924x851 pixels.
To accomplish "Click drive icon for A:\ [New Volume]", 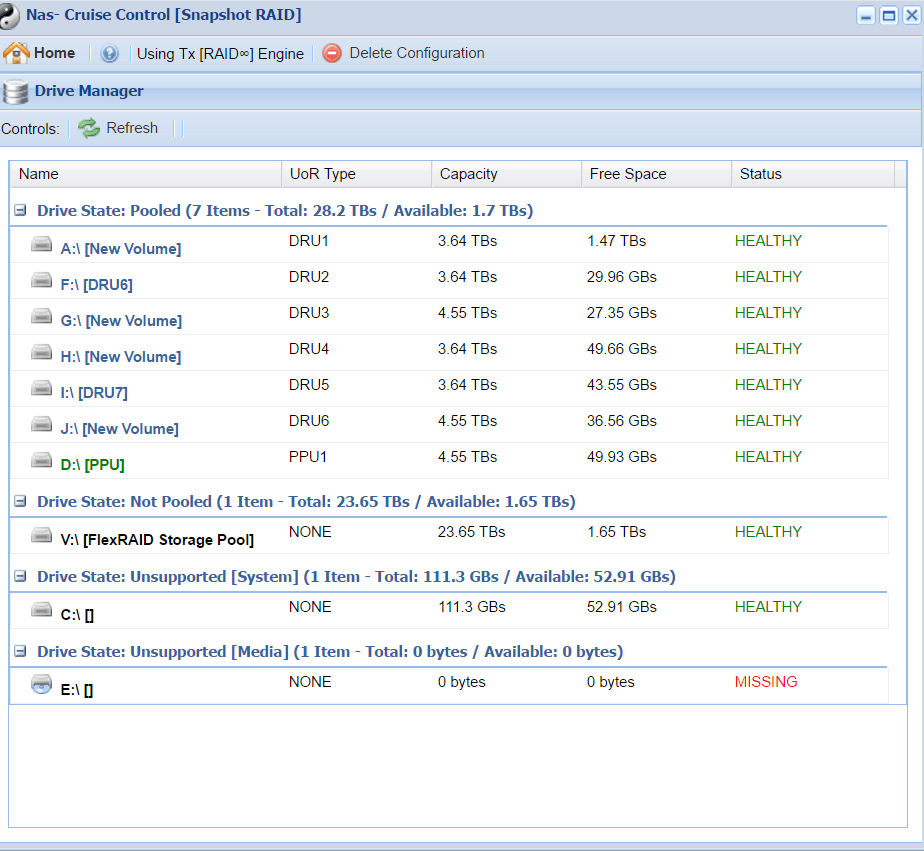I will (41, 243).
